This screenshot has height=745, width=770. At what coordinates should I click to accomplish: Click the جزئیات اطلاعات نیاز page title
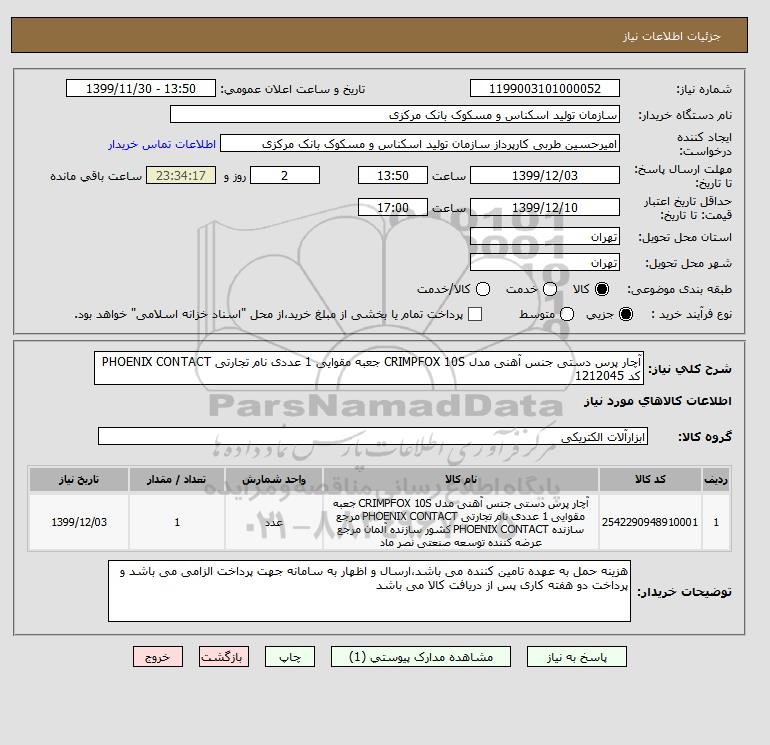pyautogui.click(x=671, y=36)
